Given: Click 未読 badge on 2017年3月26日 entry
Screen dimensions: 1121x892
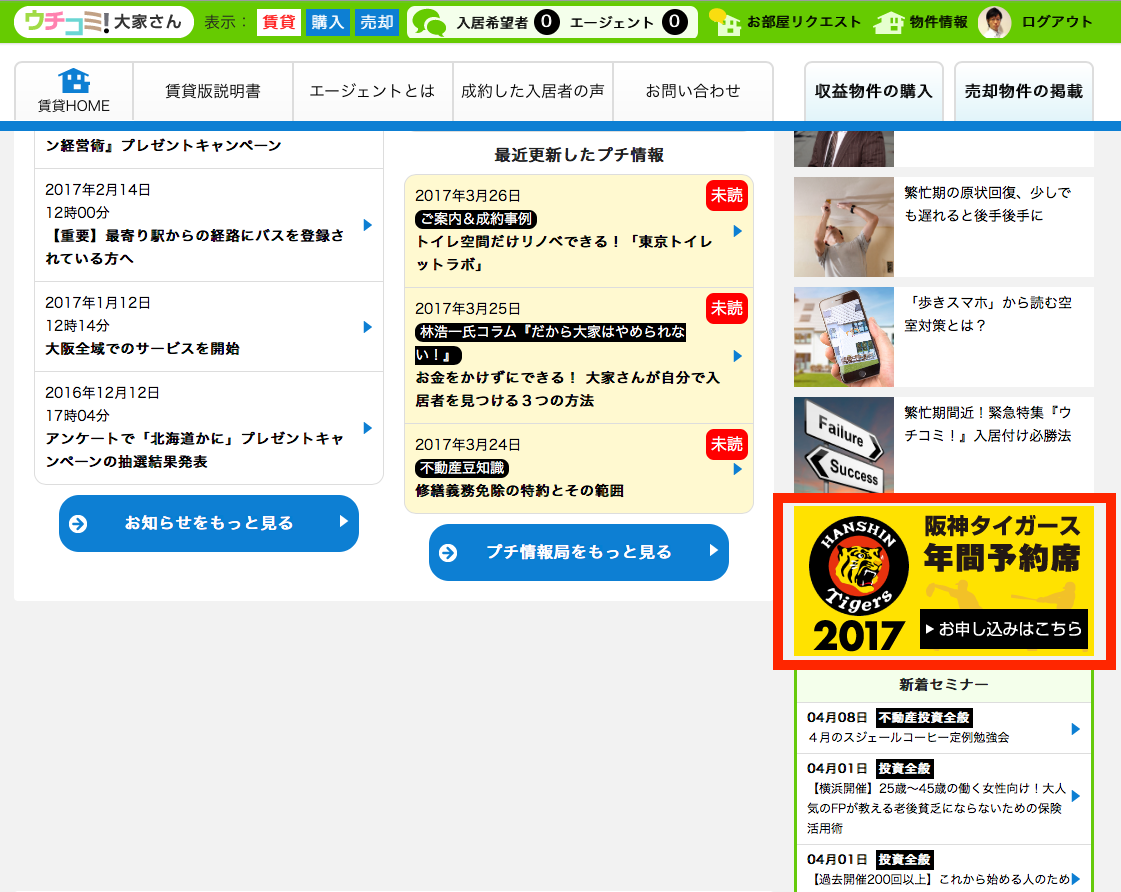Looking at the screenshot, I should pos(726,195).
